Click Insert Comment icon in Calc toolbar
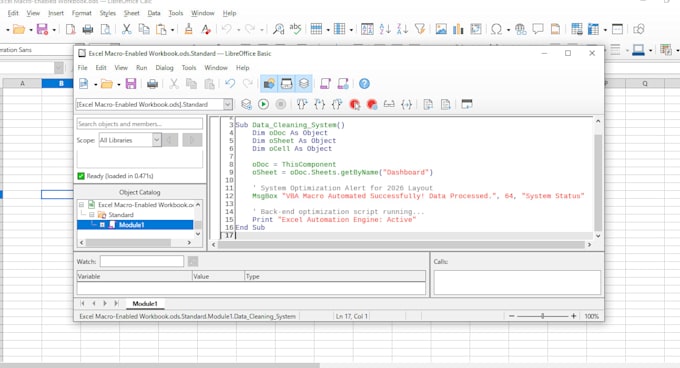 pyautogui.click(x=538, y=29)
